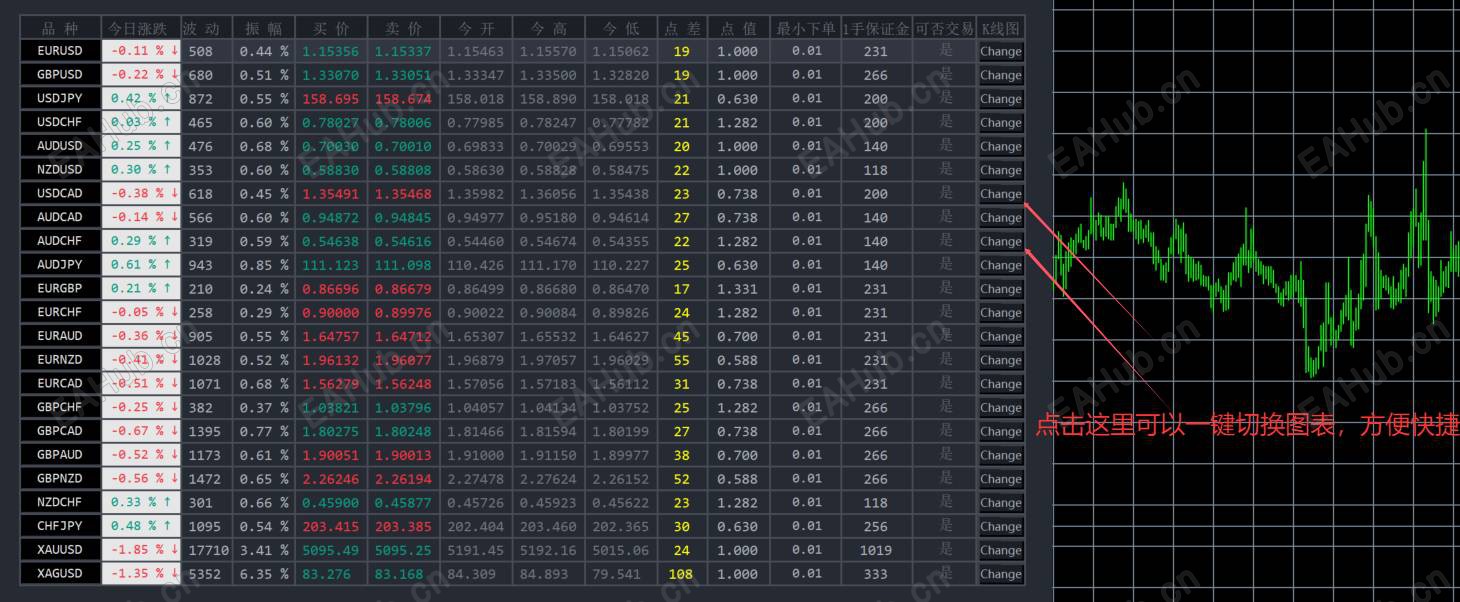Screen dimensions: 1460x602
Task: Select Change in the XAGUSD row
Action: point(1000,574)
